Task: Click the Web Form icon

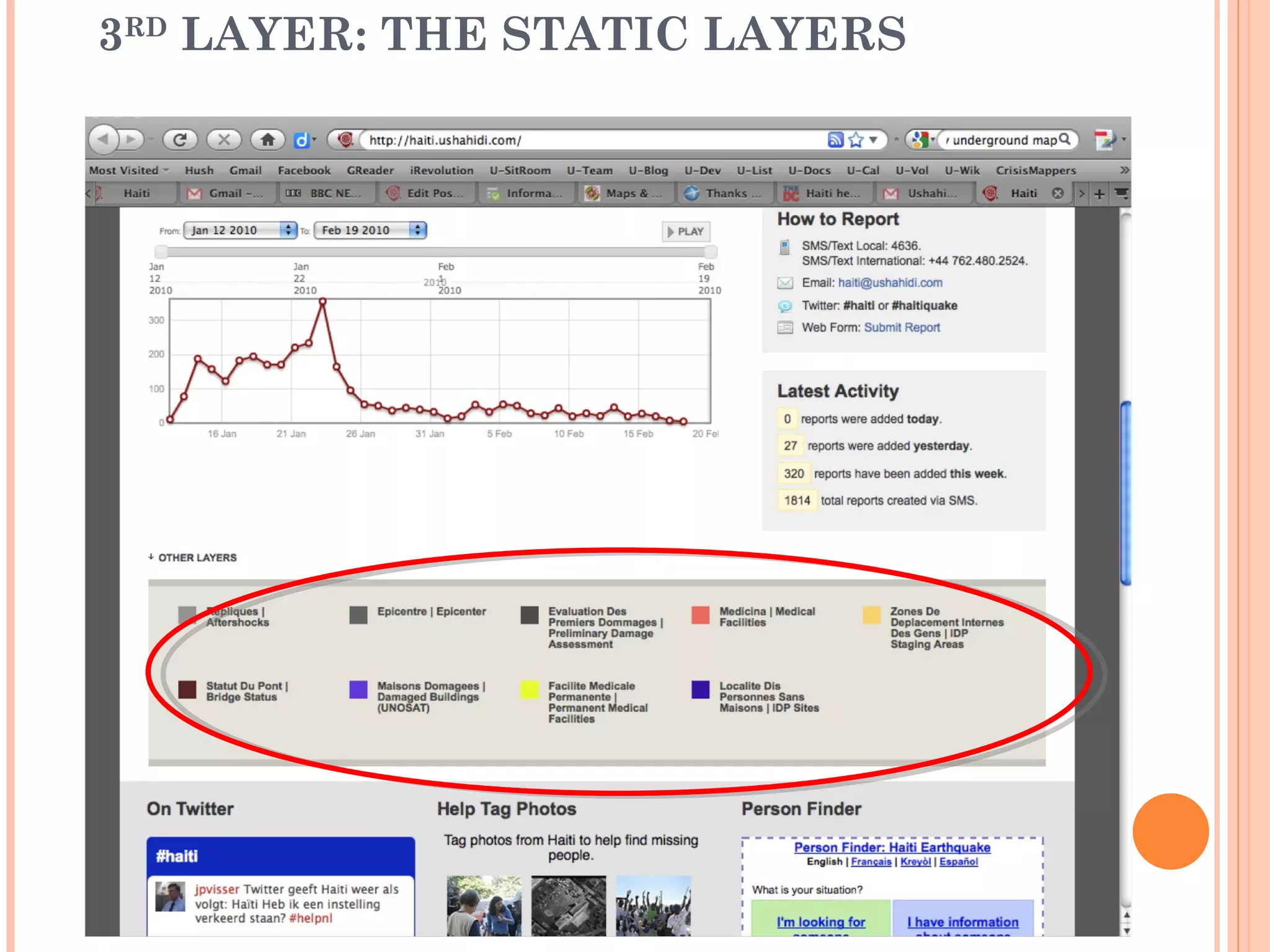Action: pos(785,328)
